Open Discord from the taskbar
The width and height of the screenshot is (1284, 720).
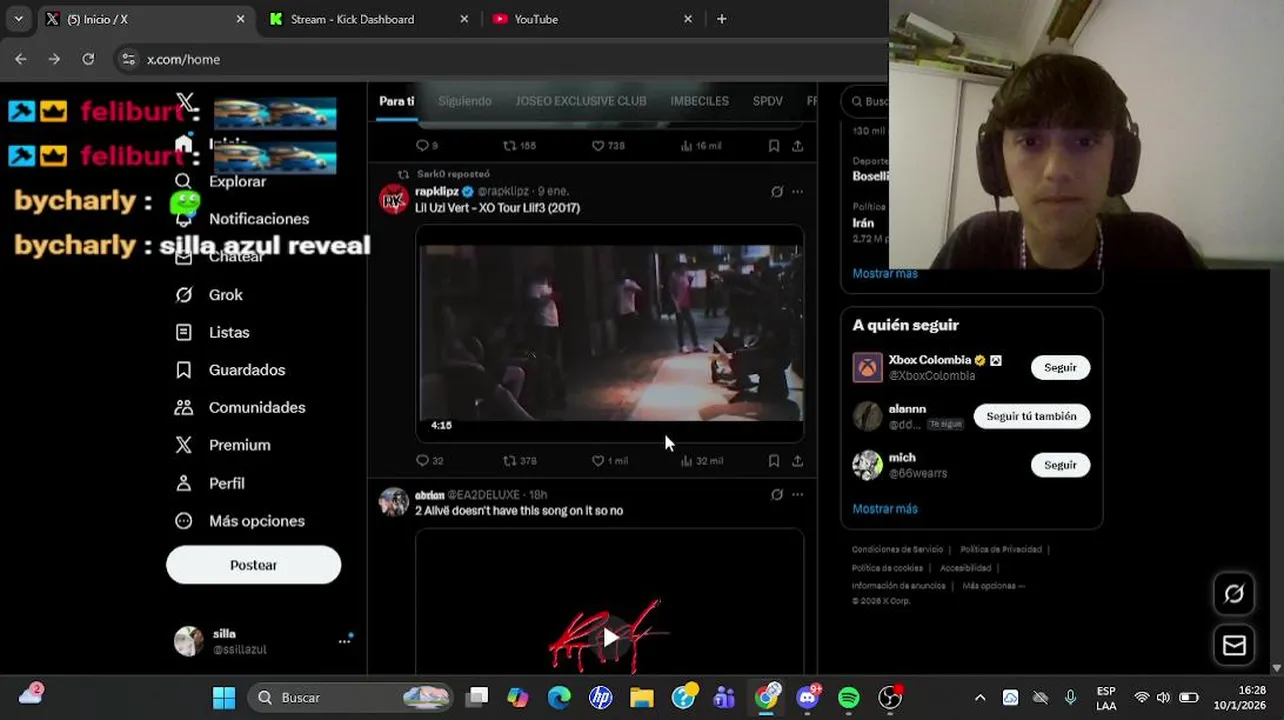pyautogui.click(x=808, y=698)
